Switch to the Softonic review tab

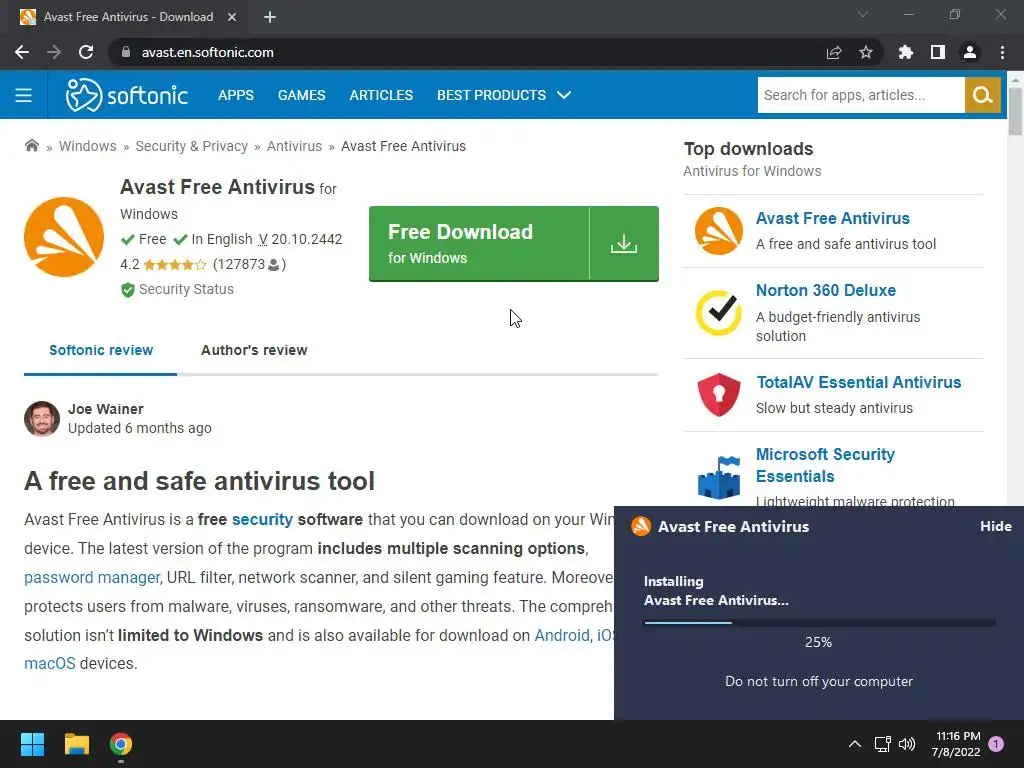pyautogui.click(x=101, y=350)
